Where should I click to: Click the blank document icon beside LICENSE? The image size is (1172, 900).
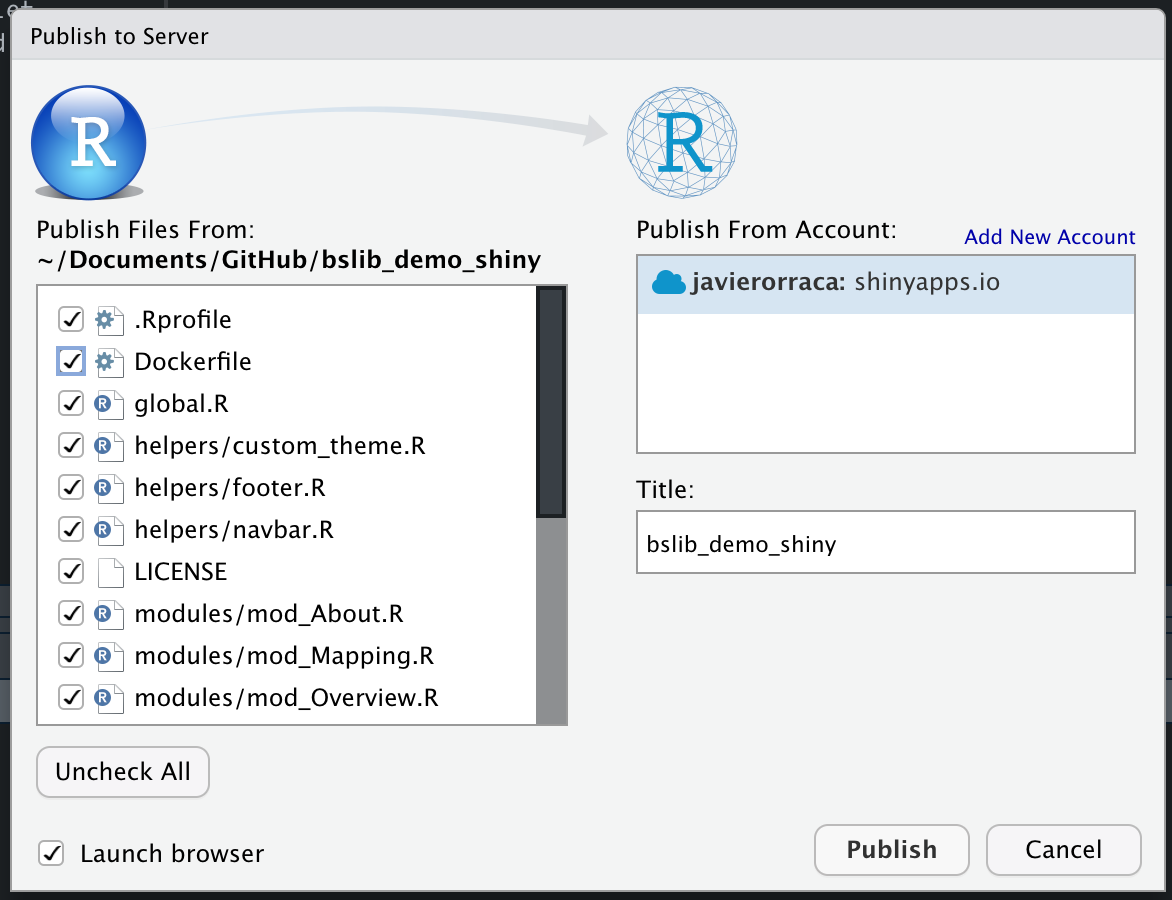click(x=111, y=572)
